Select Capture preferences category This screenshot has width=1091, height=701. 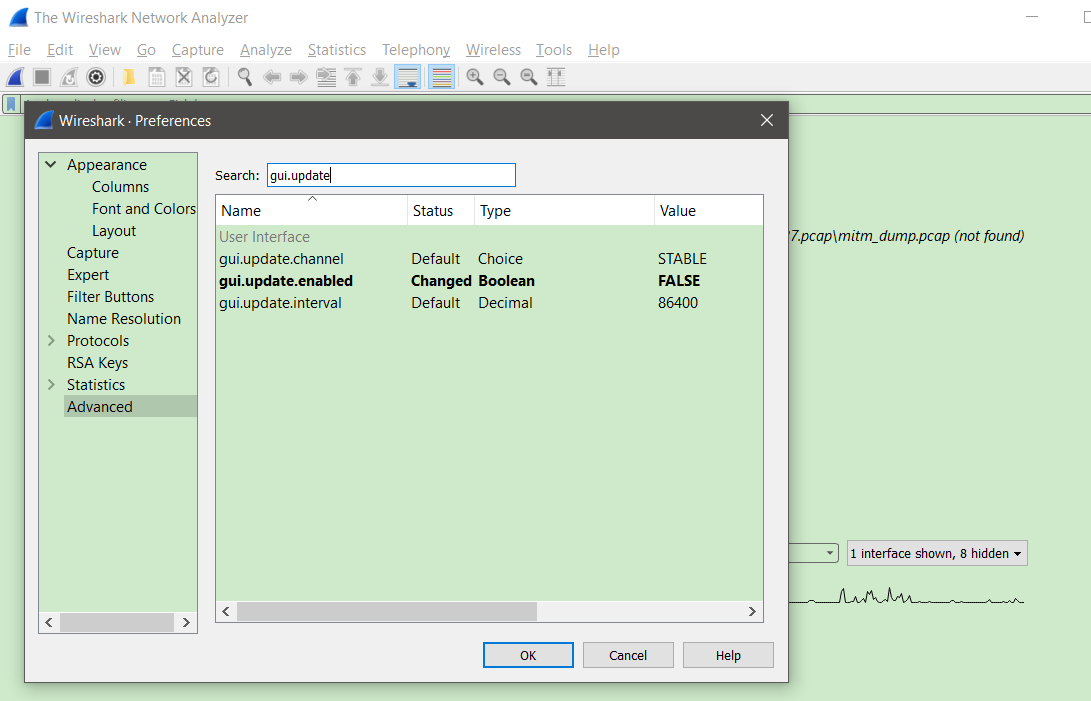pos(93,253)
